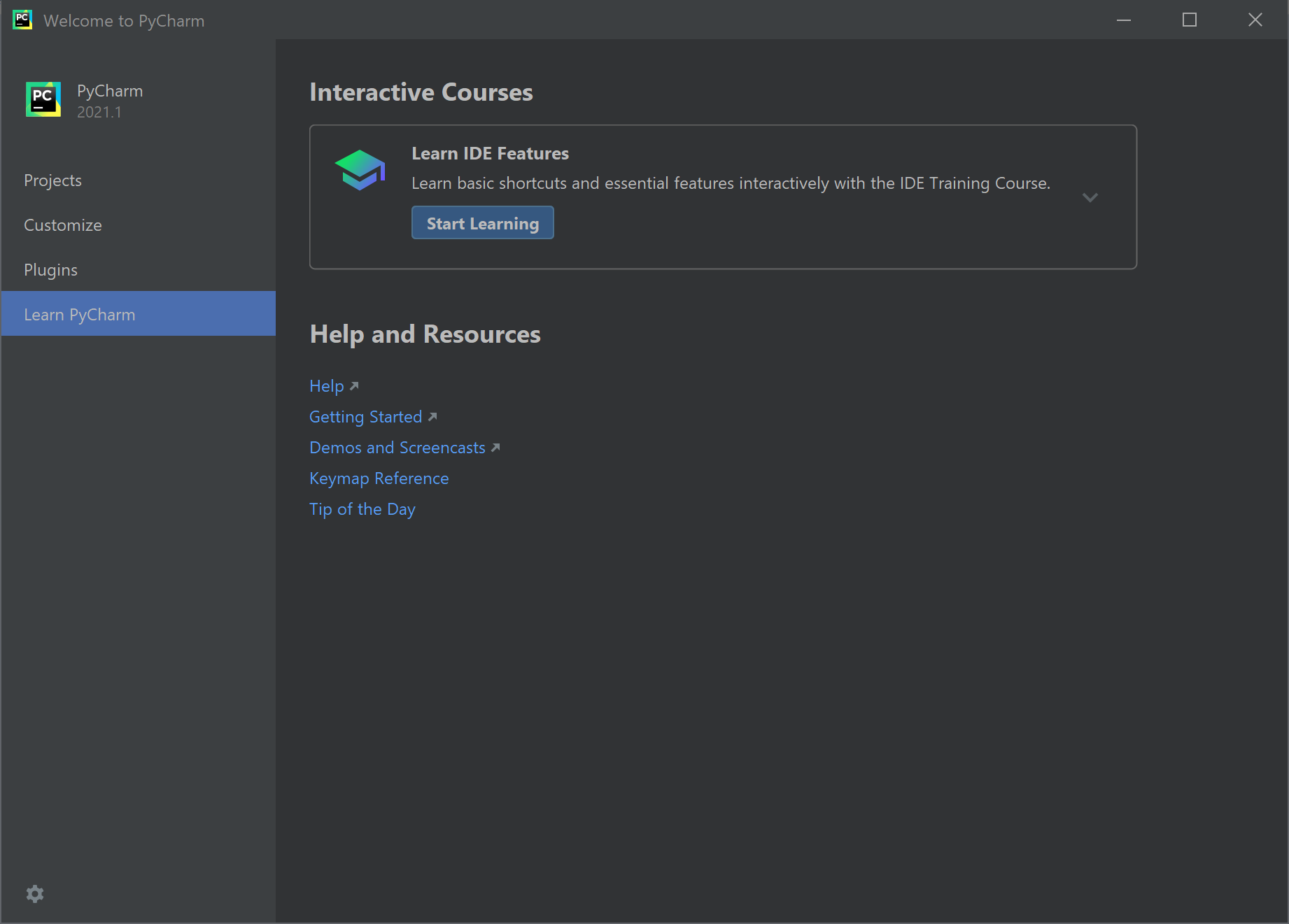Maximize the Welcome to PyCharm window

(x=1190, y=20)
